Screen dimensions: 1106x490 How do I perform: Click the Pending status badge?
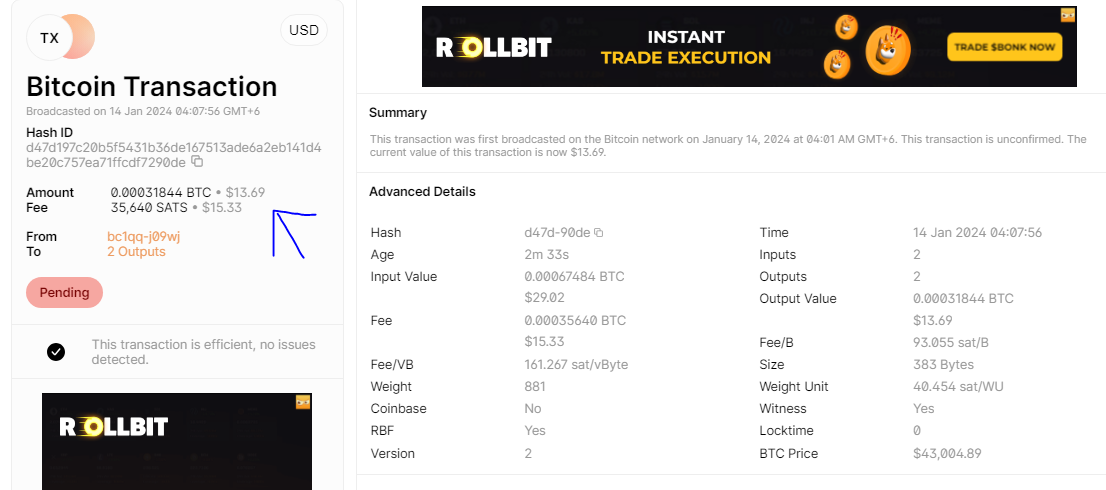click(64, 293)
